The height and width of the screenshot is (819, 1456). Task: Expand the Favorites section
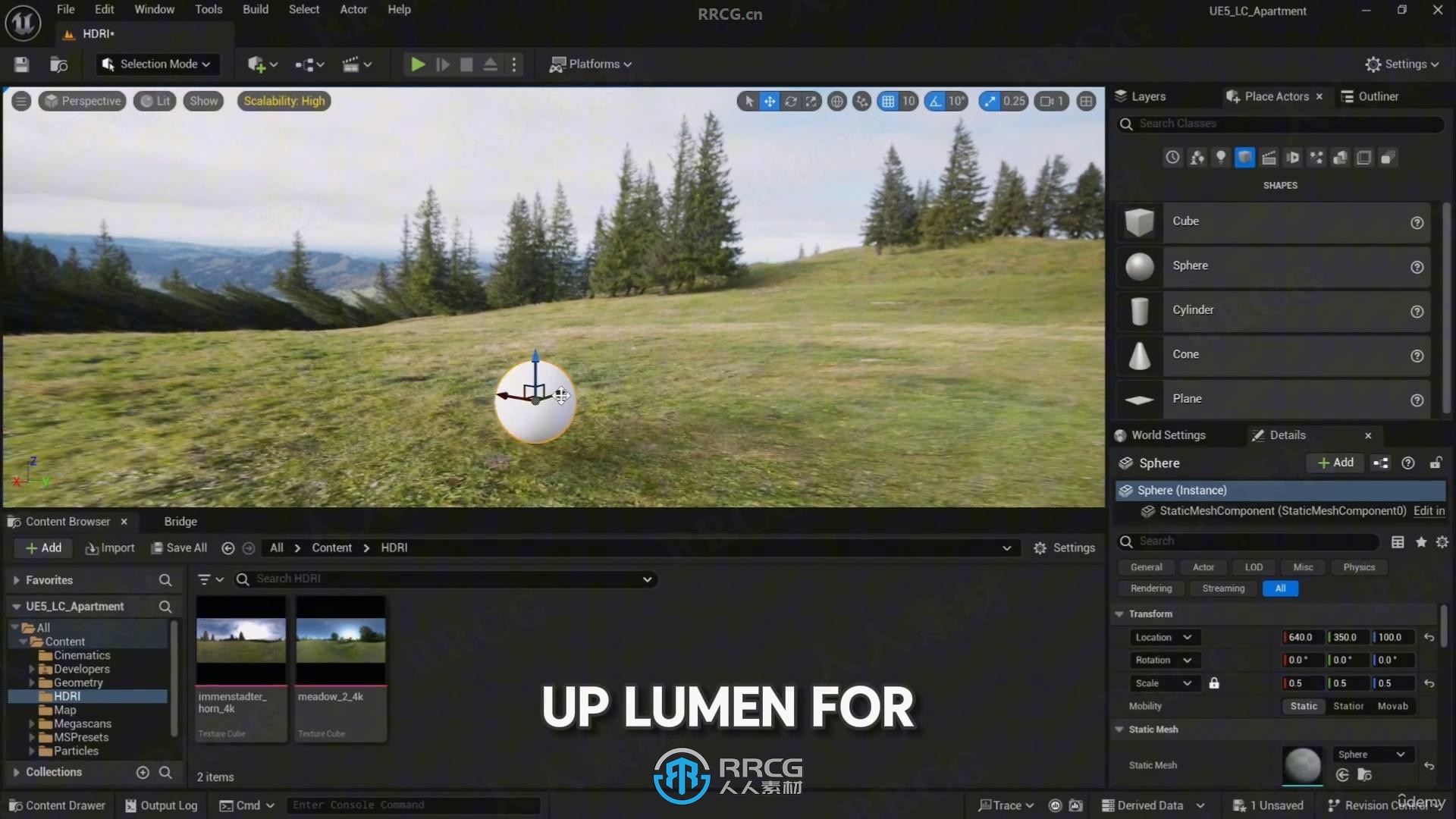[16, 580]
